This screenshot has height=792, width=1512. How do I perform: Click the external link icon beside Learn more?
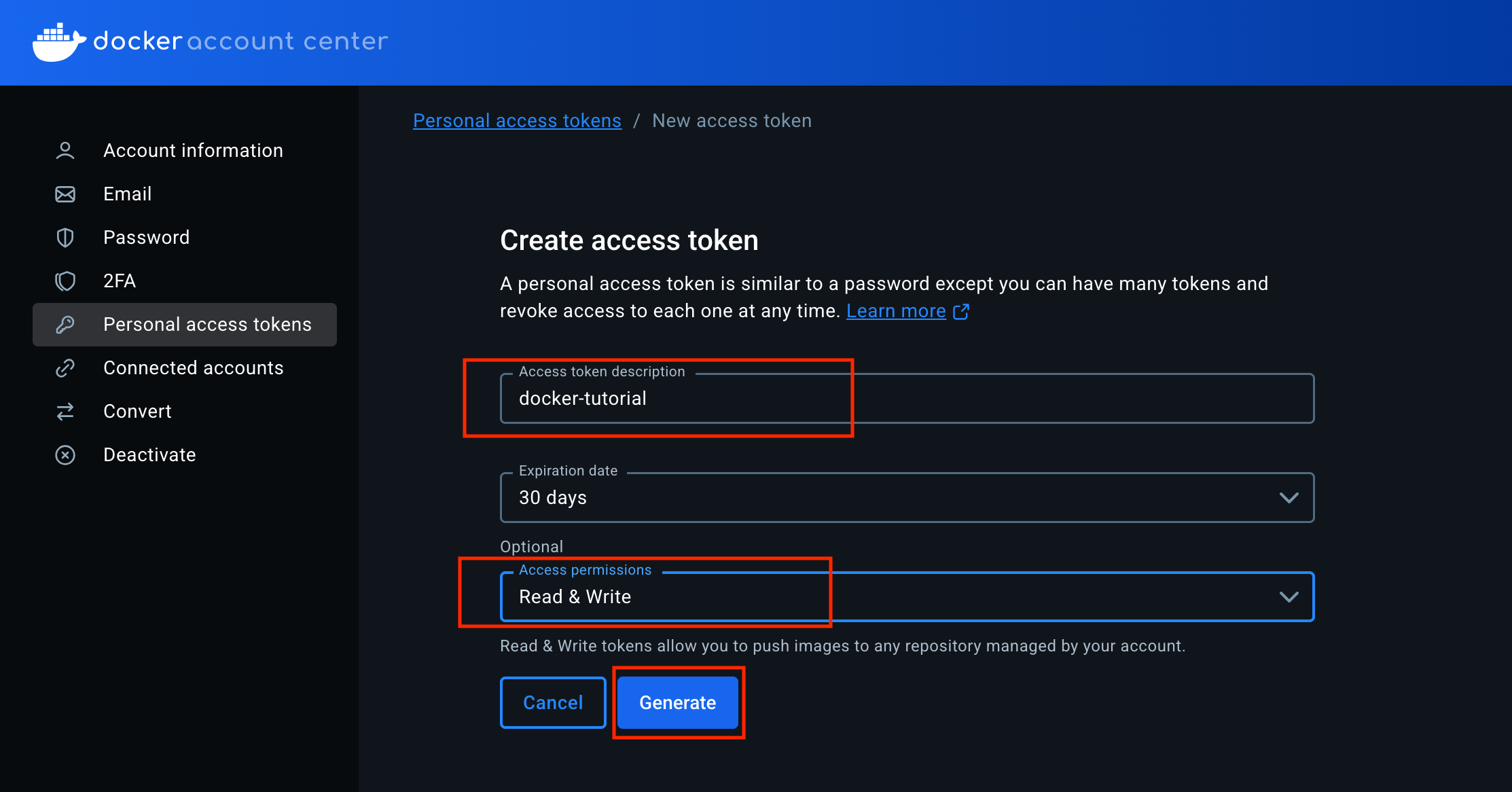click(x=961, y=311)
